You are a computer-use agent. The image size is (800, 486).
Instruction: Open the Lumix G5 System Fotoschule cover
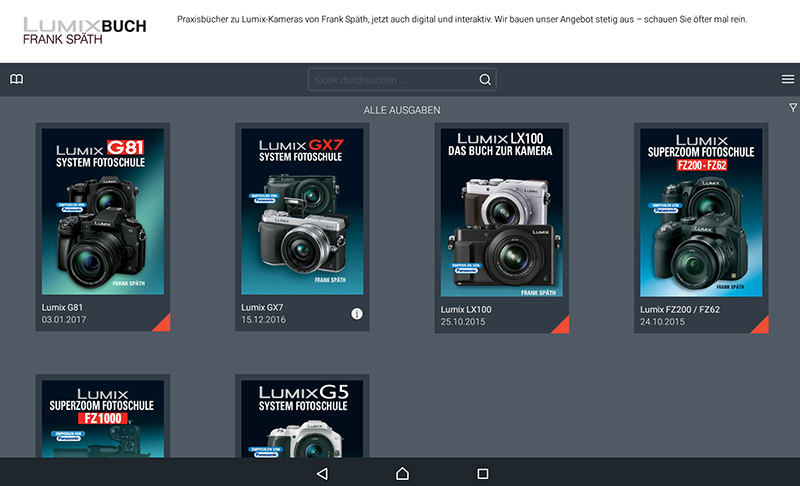click(x=302, y=419)
